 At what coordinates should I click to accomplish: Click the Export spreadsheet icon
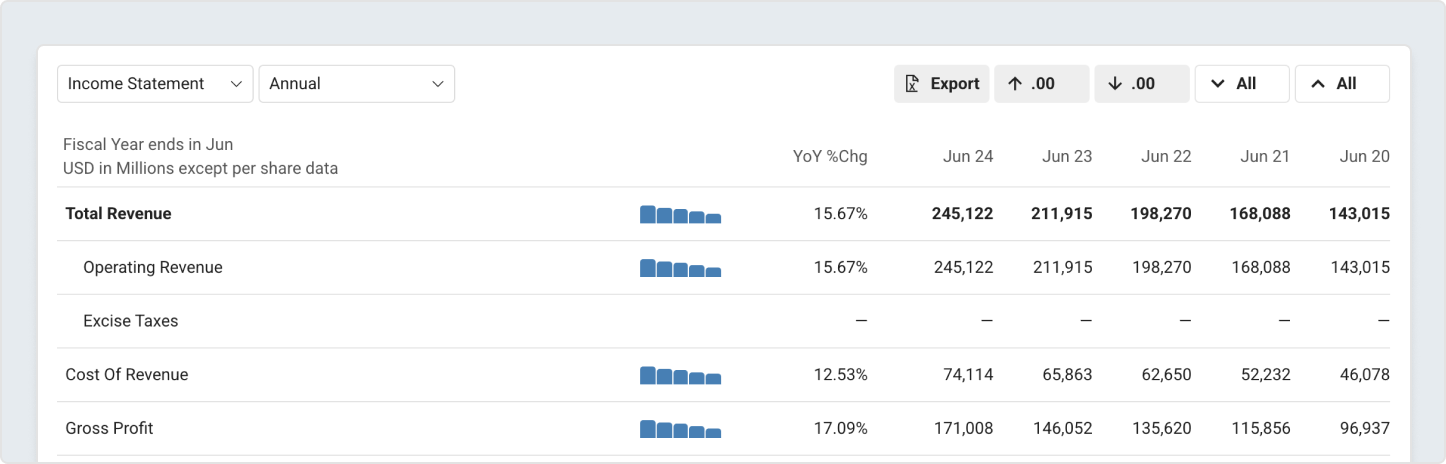[x=912, y=84]
